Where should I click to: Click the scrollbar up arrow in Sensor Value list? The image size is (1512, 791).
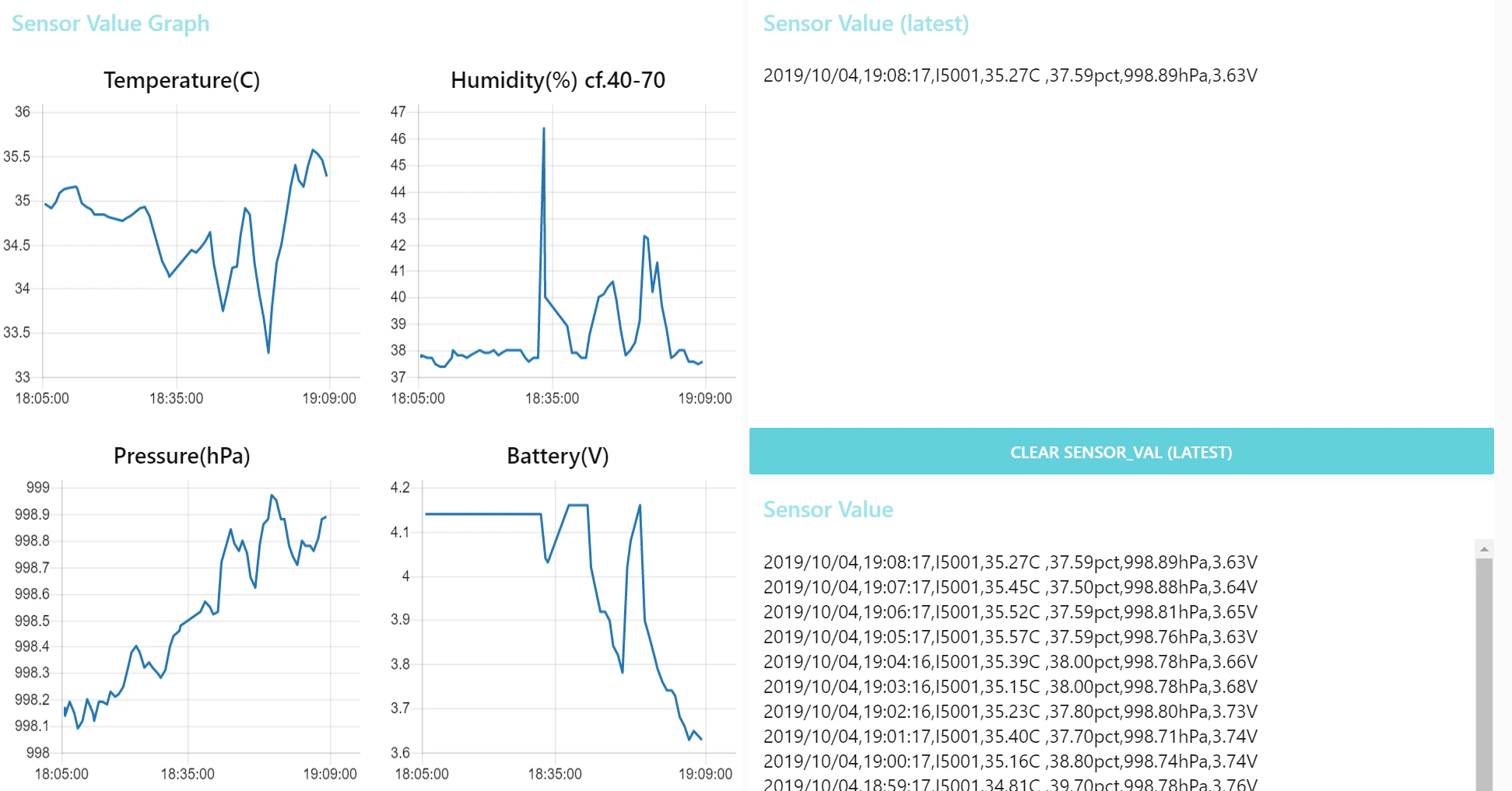pyautogui.click(x=1484, y=549)
